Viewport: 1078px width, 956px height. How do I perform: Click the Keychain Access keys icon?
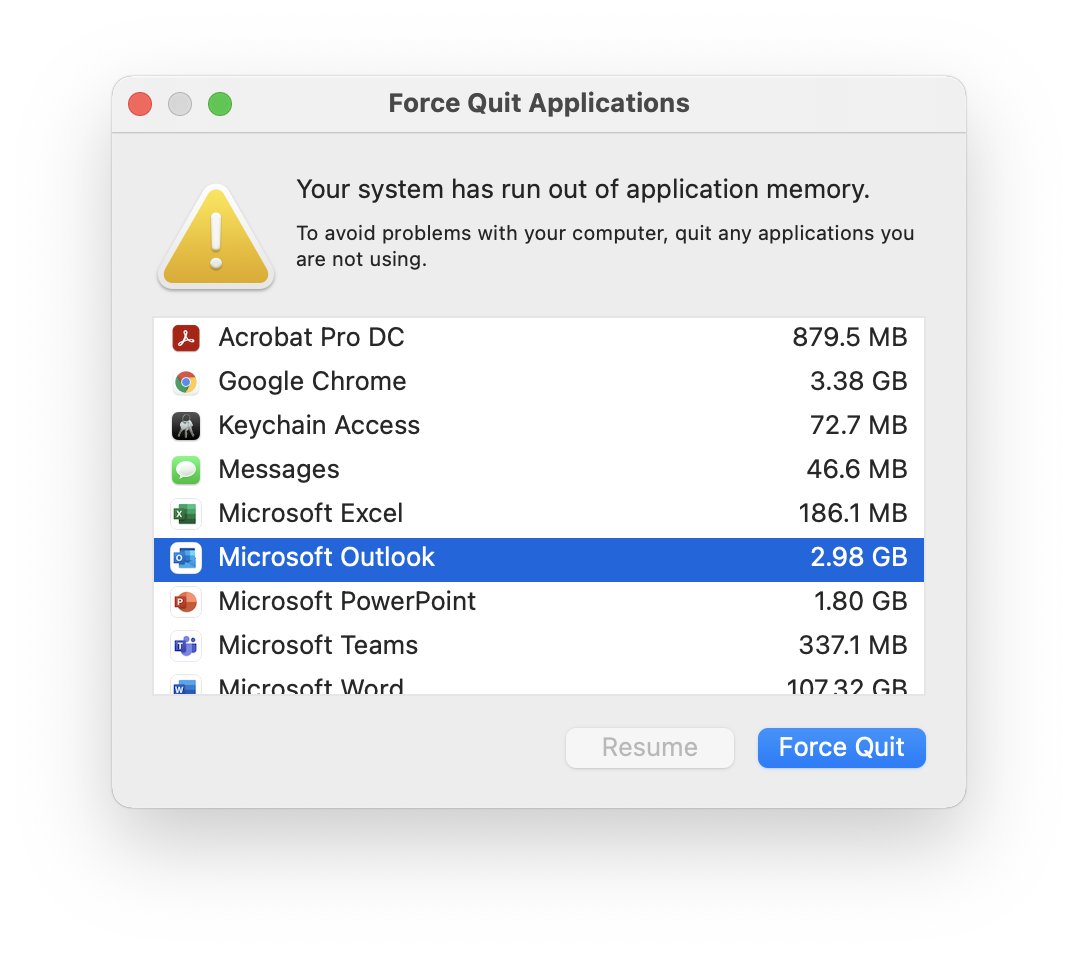click(186, 426)
